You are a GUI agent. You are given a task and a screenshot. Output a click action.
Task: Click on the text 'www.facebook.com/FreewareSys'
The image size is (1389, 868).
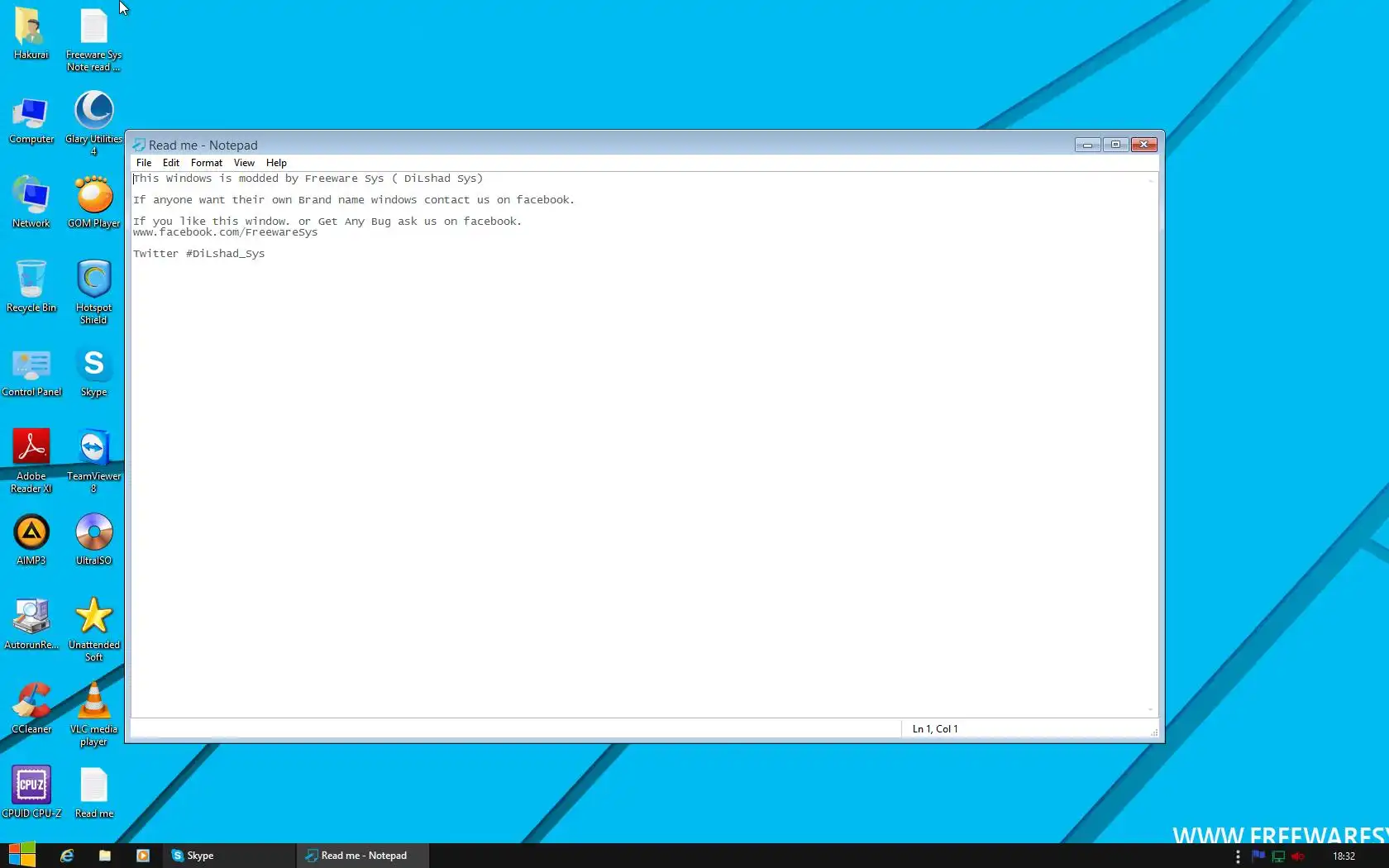click(225, 232)
